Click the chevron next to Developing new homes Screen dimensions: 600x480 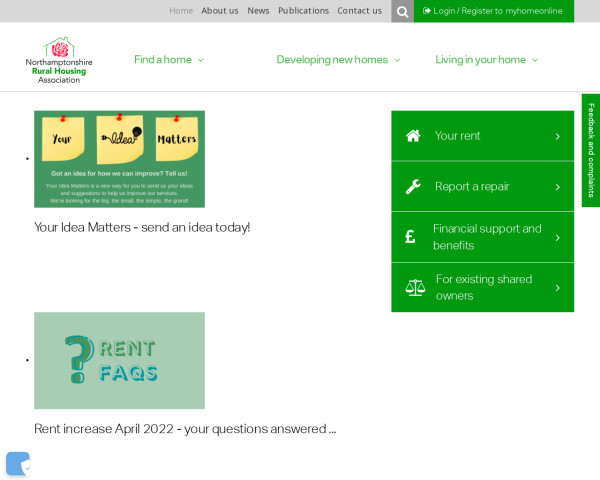(397, 60)
